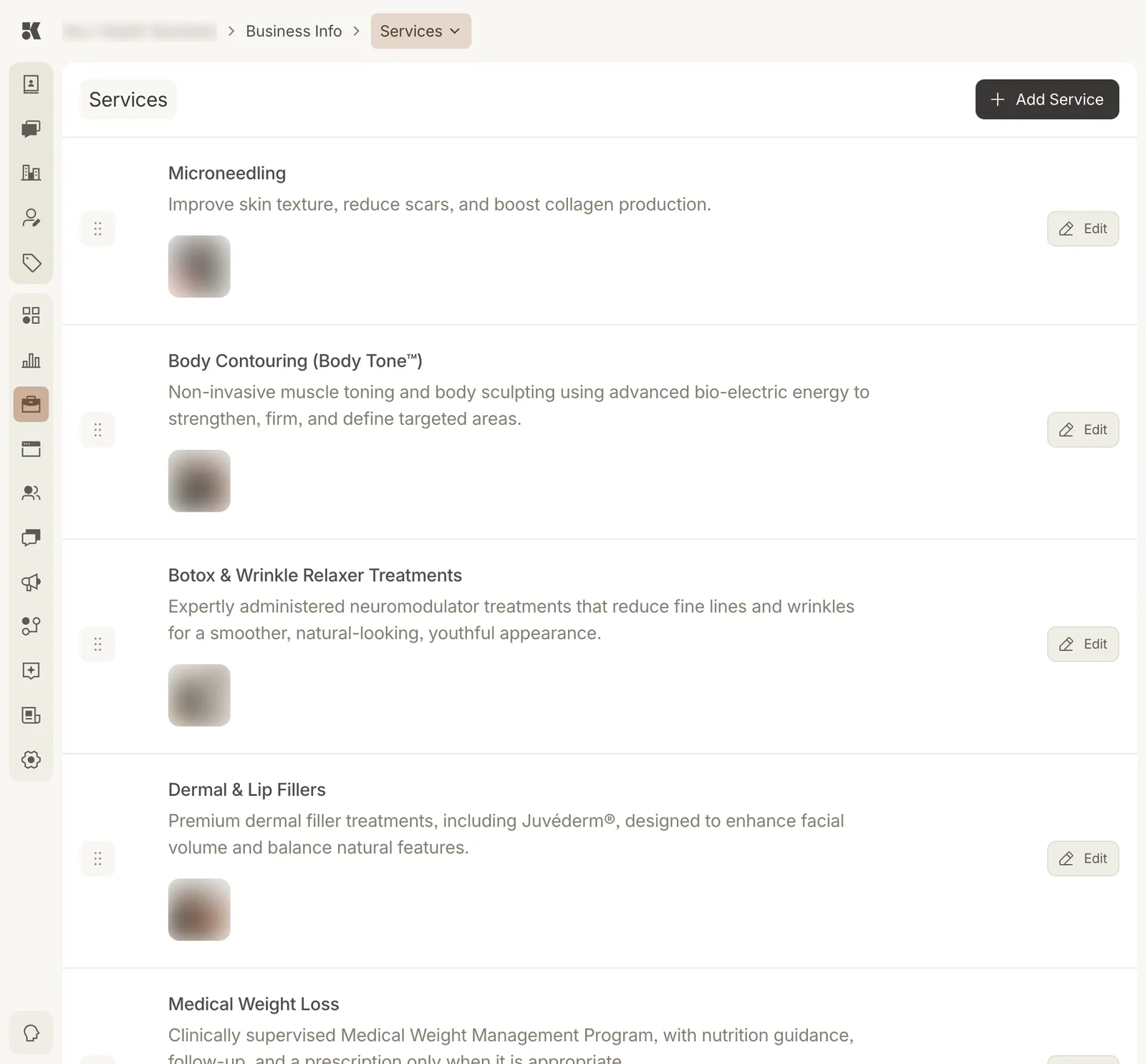Click the Body Contouring (Body Tone™) title

coord(295,361)
